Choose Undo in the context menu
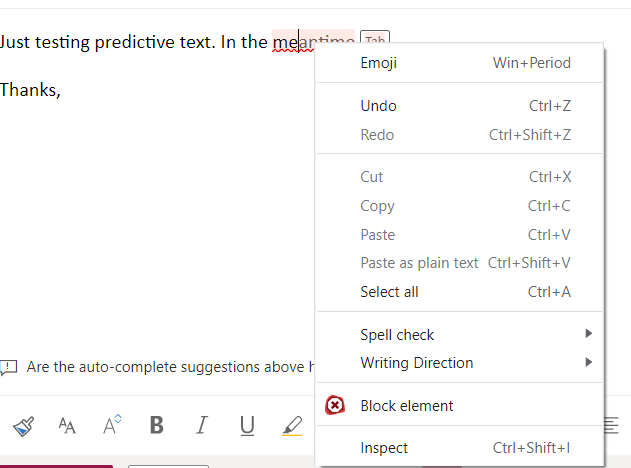The height and width of the screenshot is (468, 631). [x=379, y=106]
